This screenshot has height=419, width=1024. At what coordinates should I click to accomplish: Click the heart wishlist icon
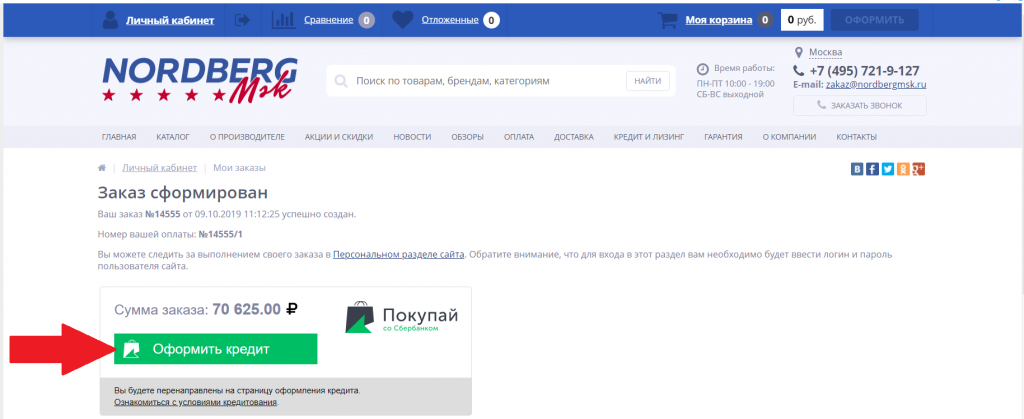pos(402,20)
